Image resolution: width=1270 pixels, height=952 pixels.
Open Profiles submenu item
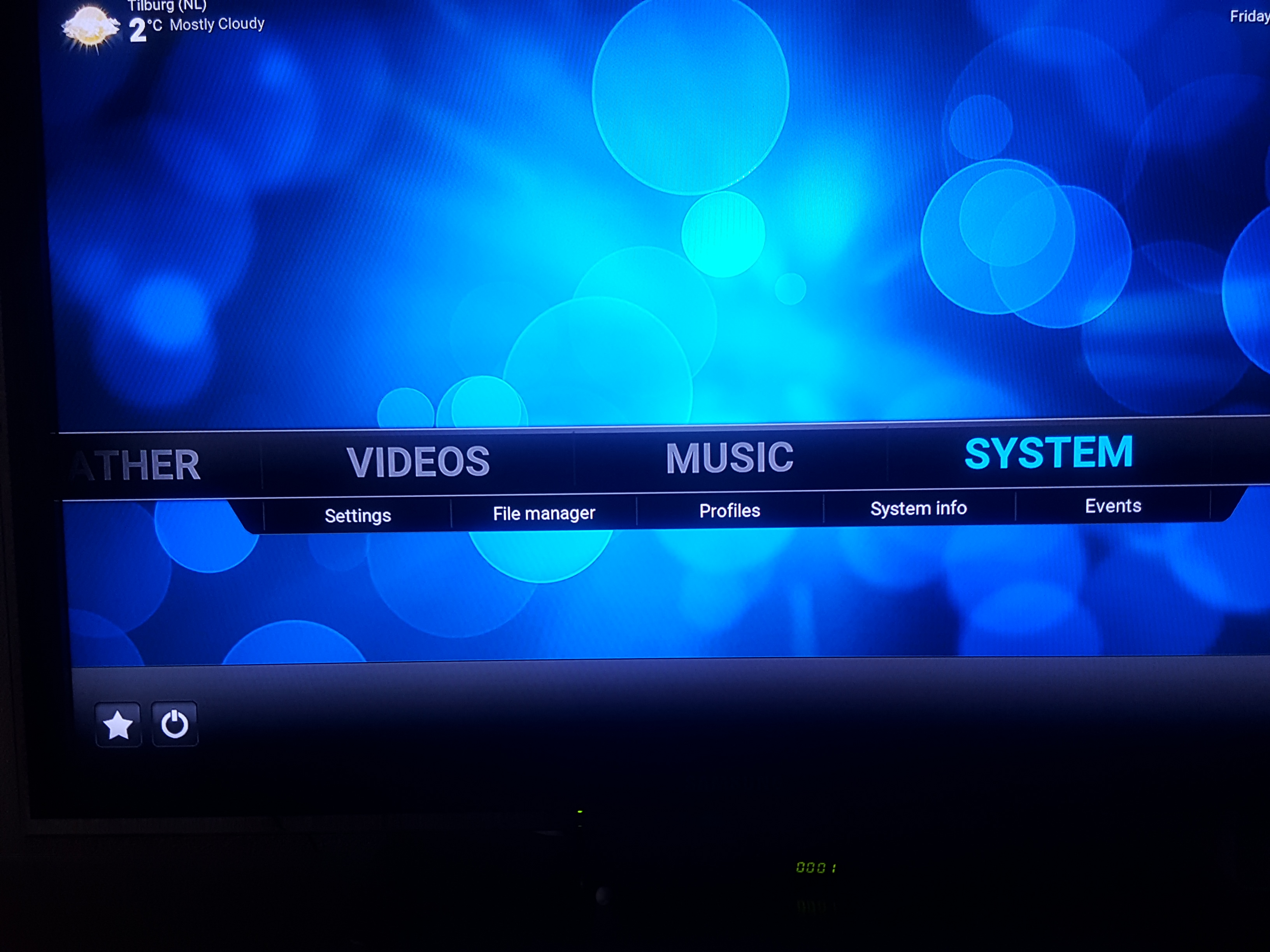point(730,511)
